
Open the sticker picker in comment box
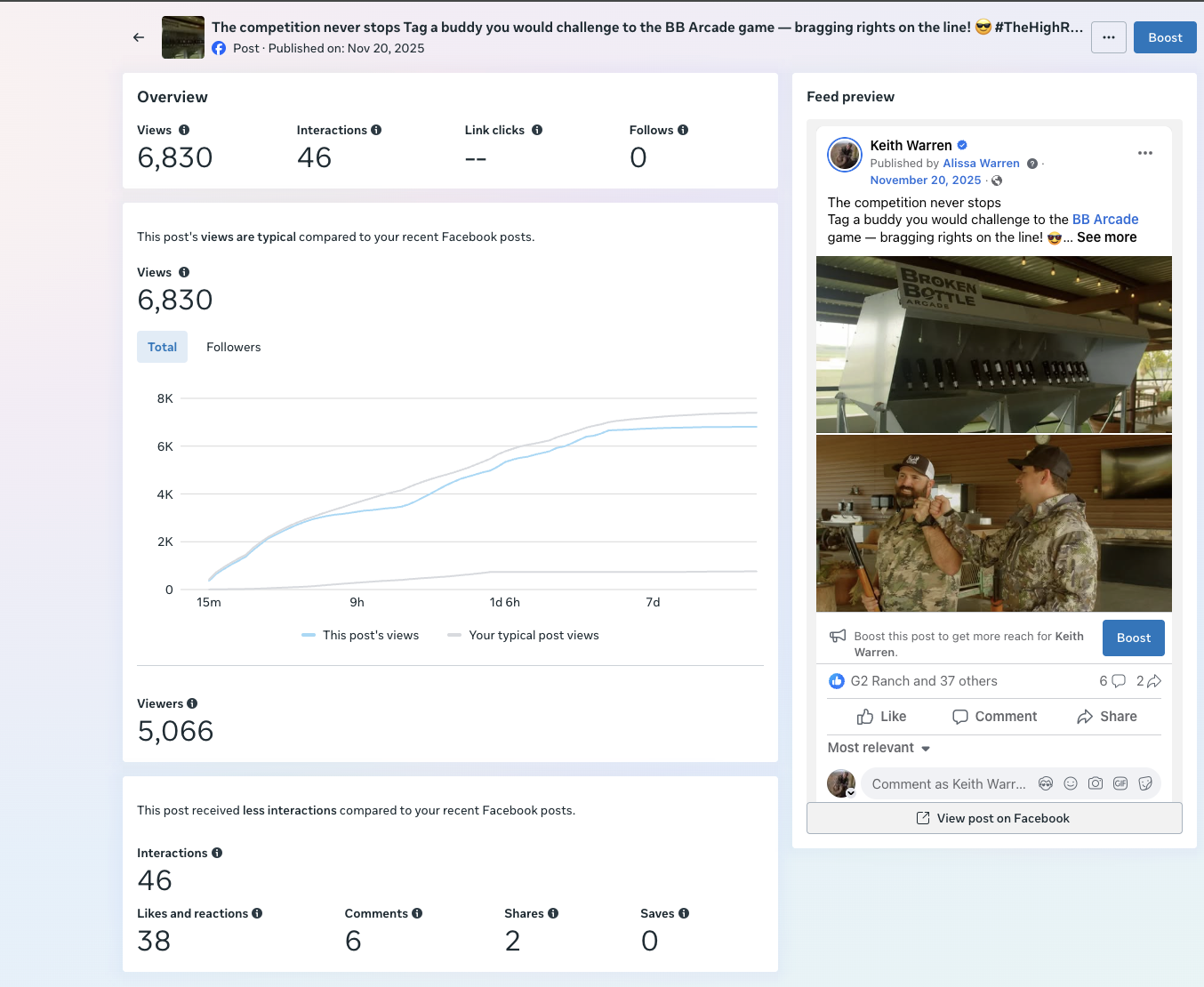click(1145, 783)
